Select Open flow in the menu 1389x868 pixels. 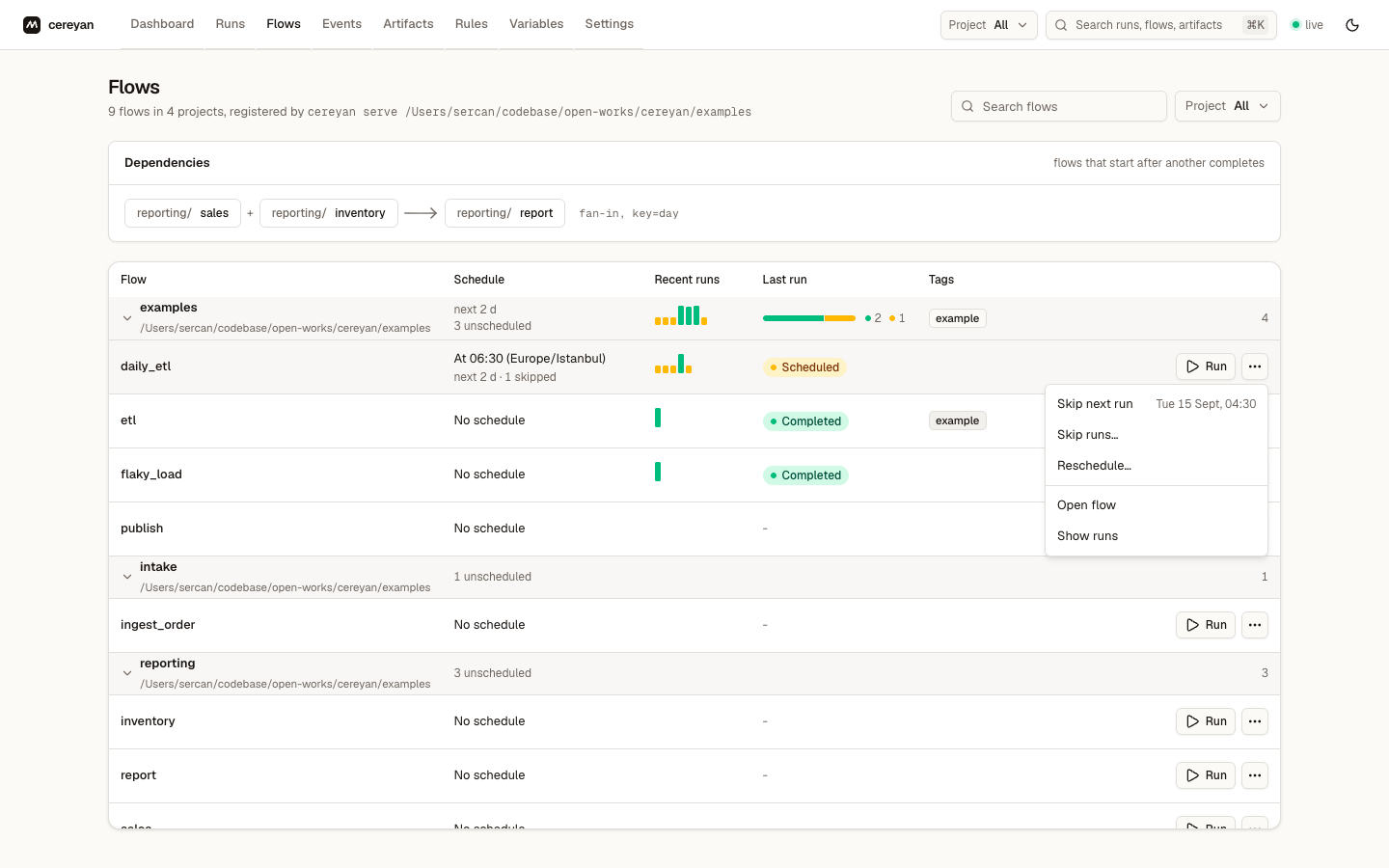[1157, 505]
